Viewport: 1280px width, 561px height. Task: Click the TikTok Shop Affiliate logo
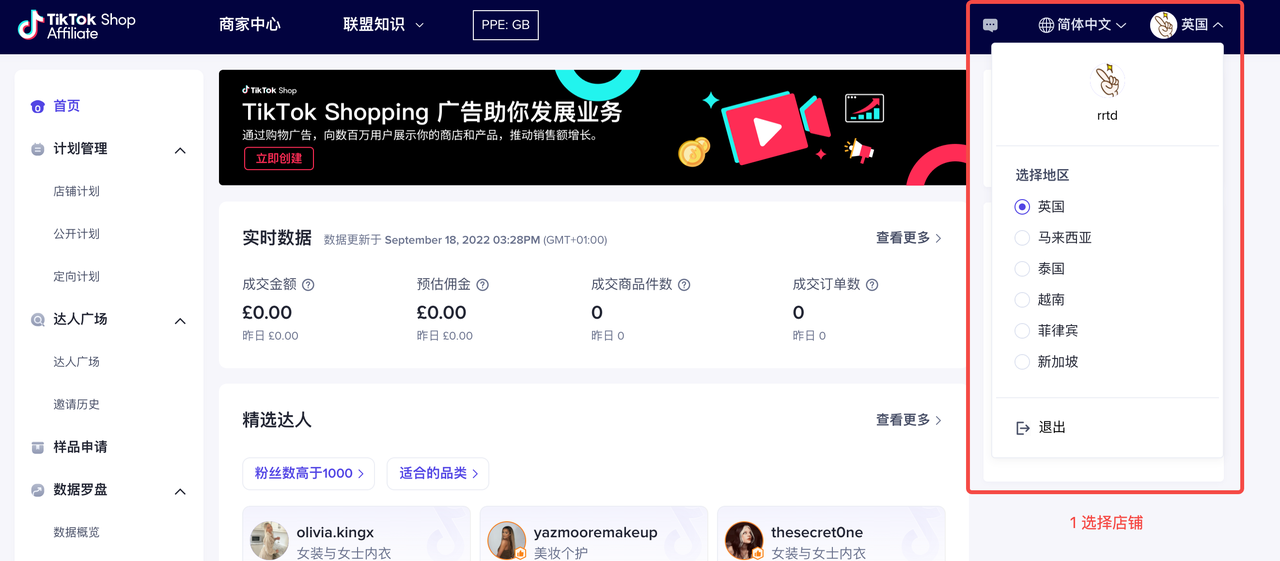pos(76,26)
